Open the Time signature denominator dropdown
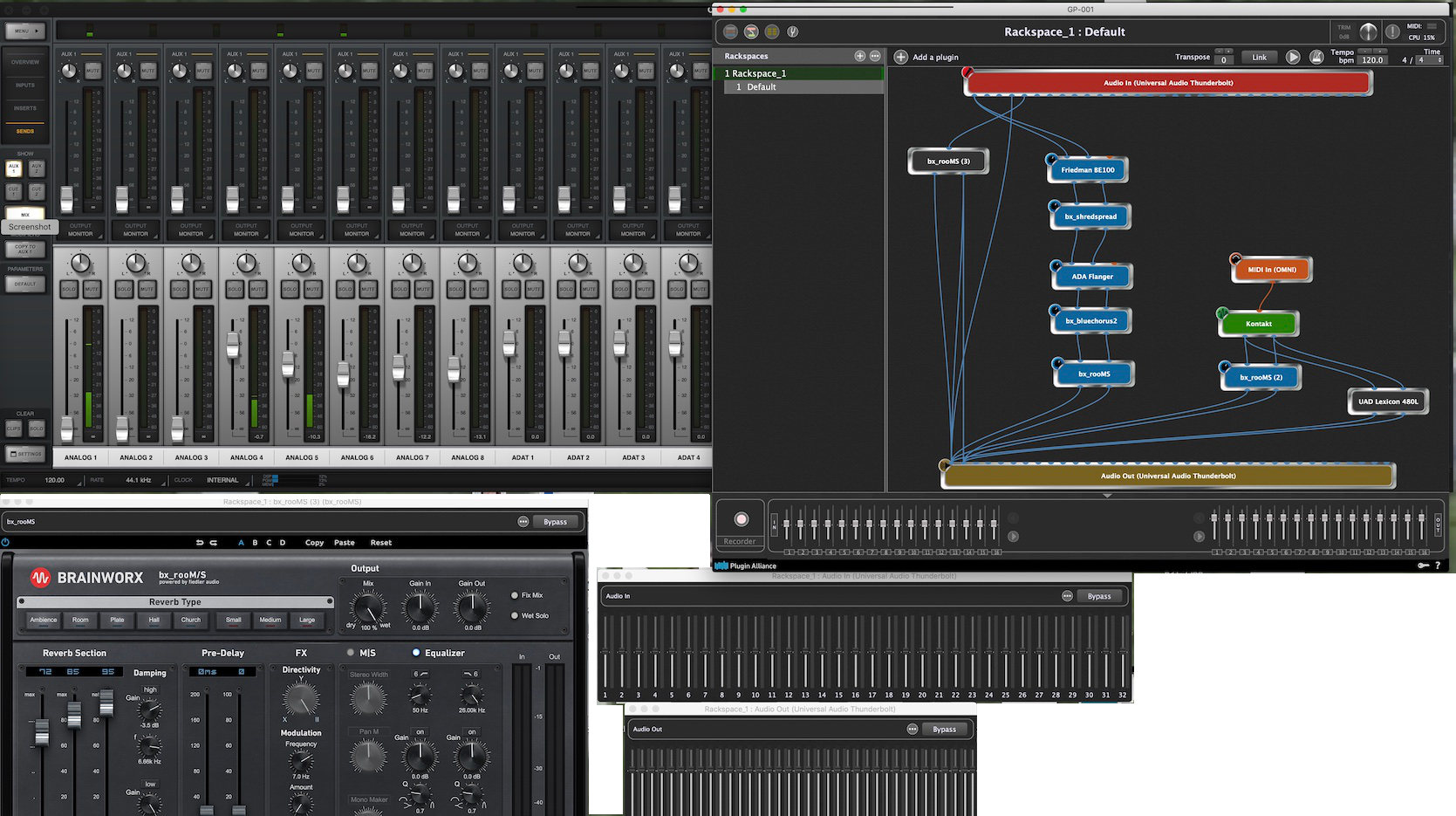 click(1431, 60)
